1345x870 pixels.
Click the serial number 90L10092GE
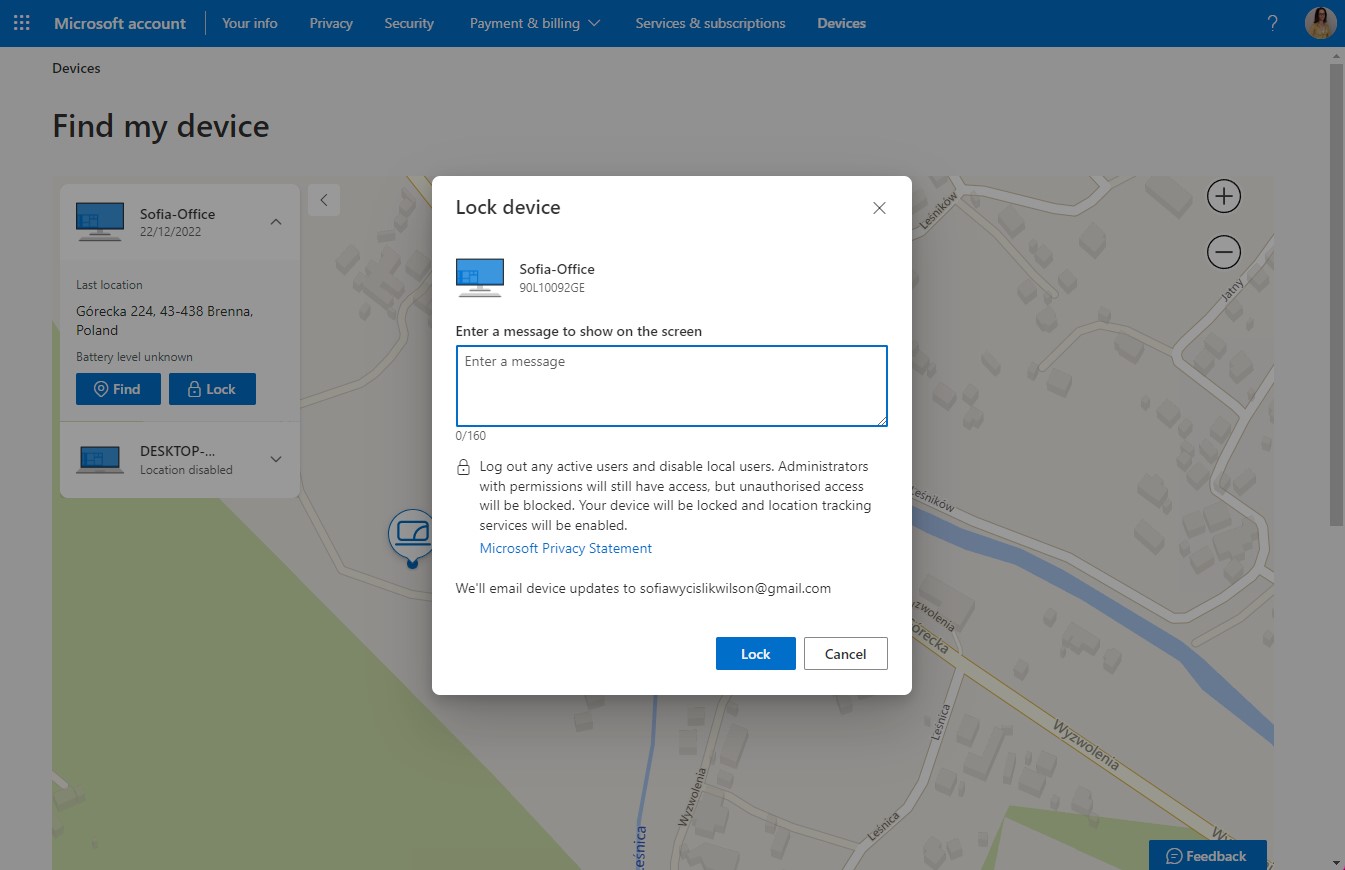pyautogui.click(x=552, y=288)
